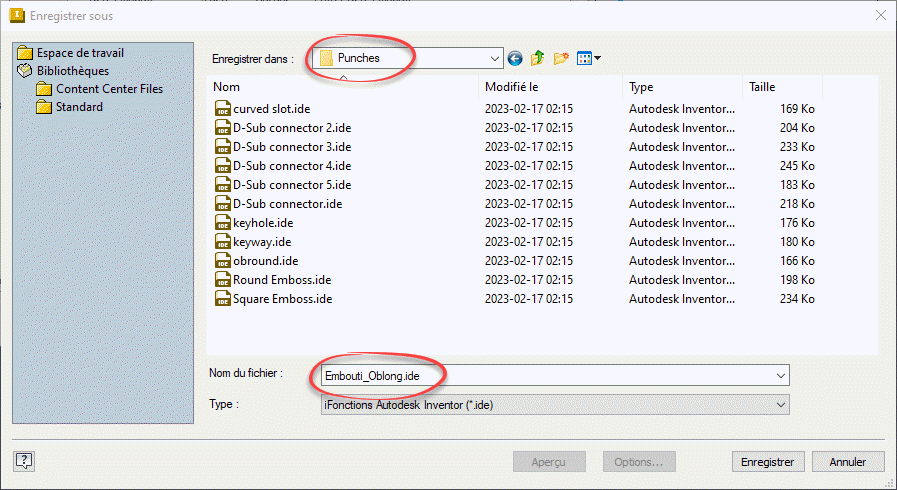Click the D-Sub connector.ide file icon
897x490 pixels.
click(223, 204)
